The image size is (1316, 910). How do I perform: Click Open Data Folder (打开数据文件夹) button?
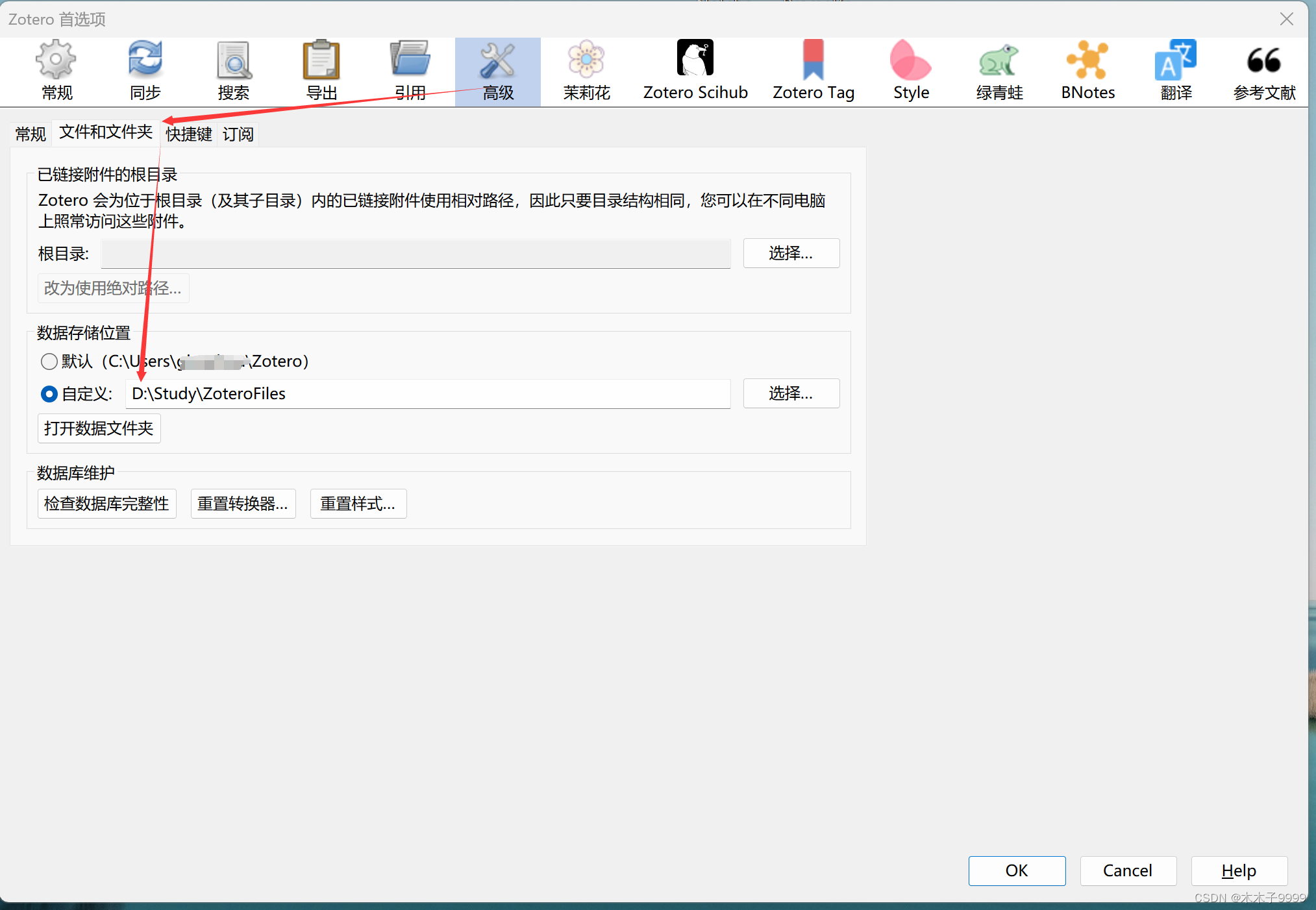coord(99,428)
